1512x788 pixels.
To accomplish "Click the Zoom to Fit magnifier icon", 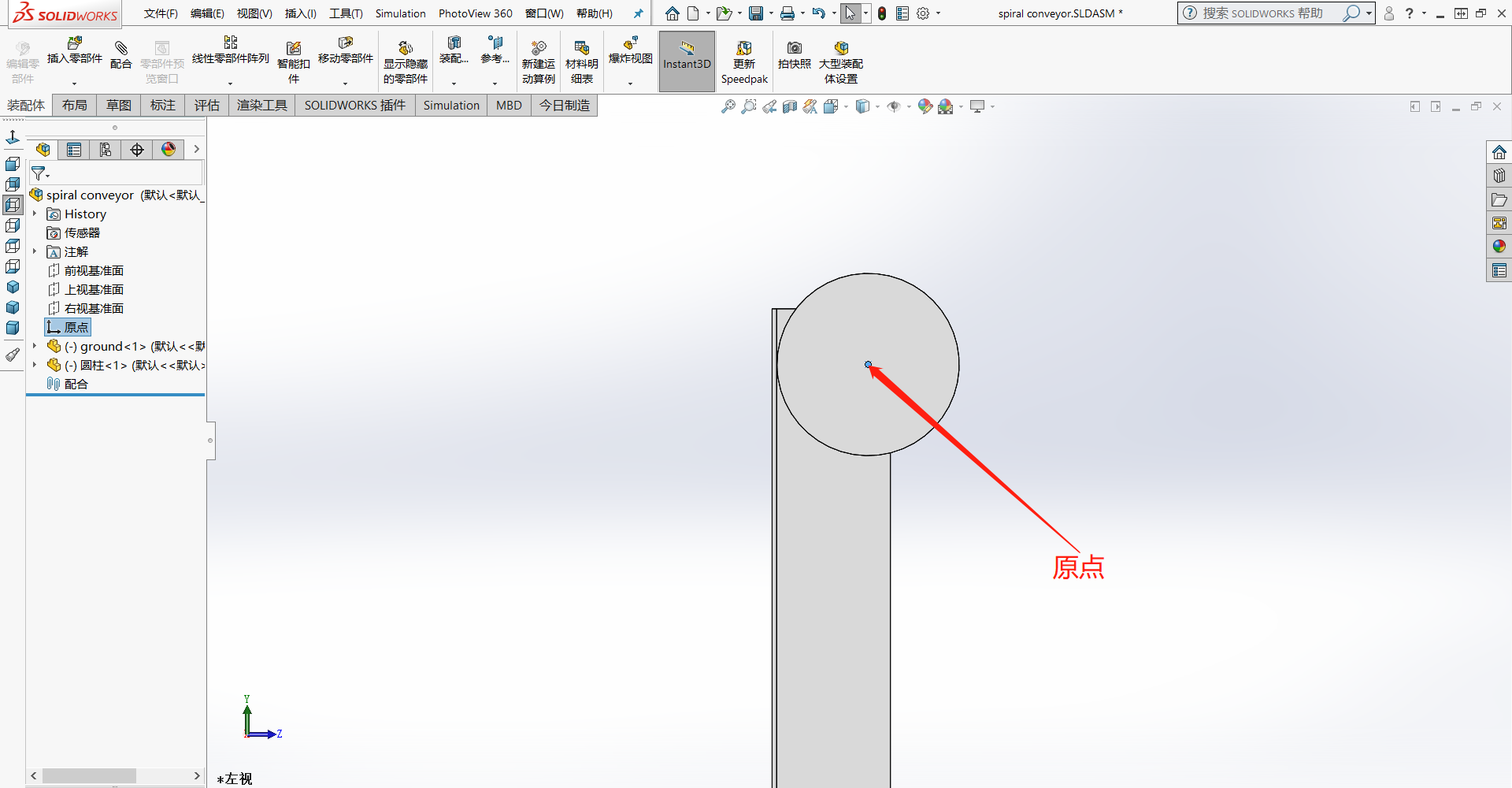I will pyautogui.click(x=728, y=106).
